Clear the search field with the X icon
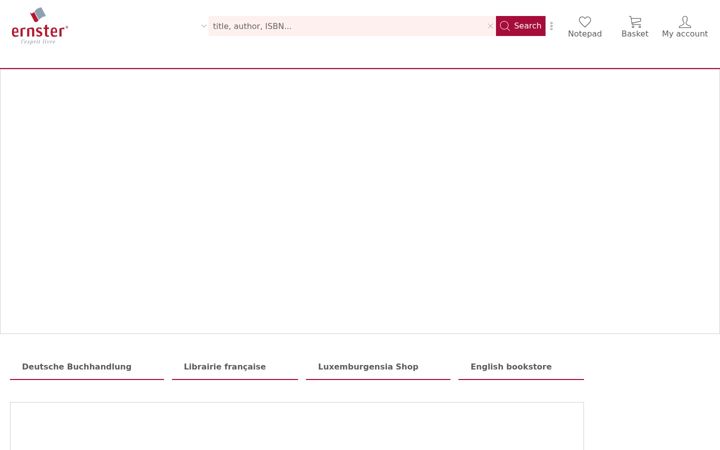This screenshot has width=720, height=450. (x=490, y=26)
